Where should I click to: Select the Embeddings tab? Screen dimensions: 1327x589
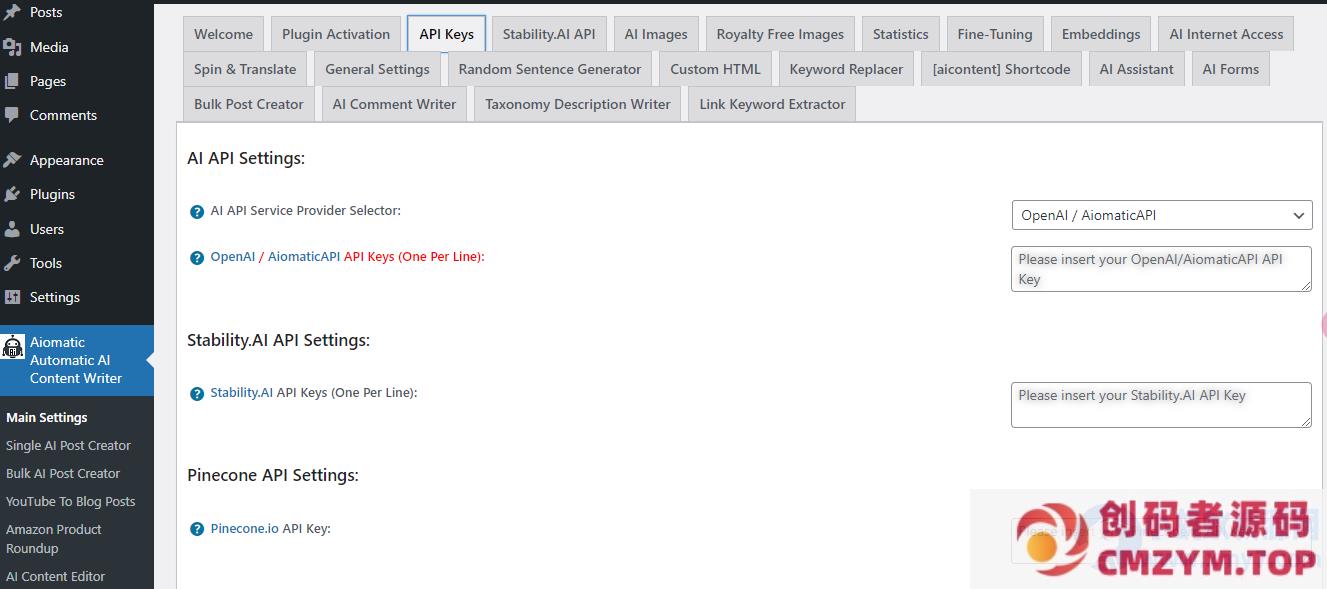tap(1100, 34)
